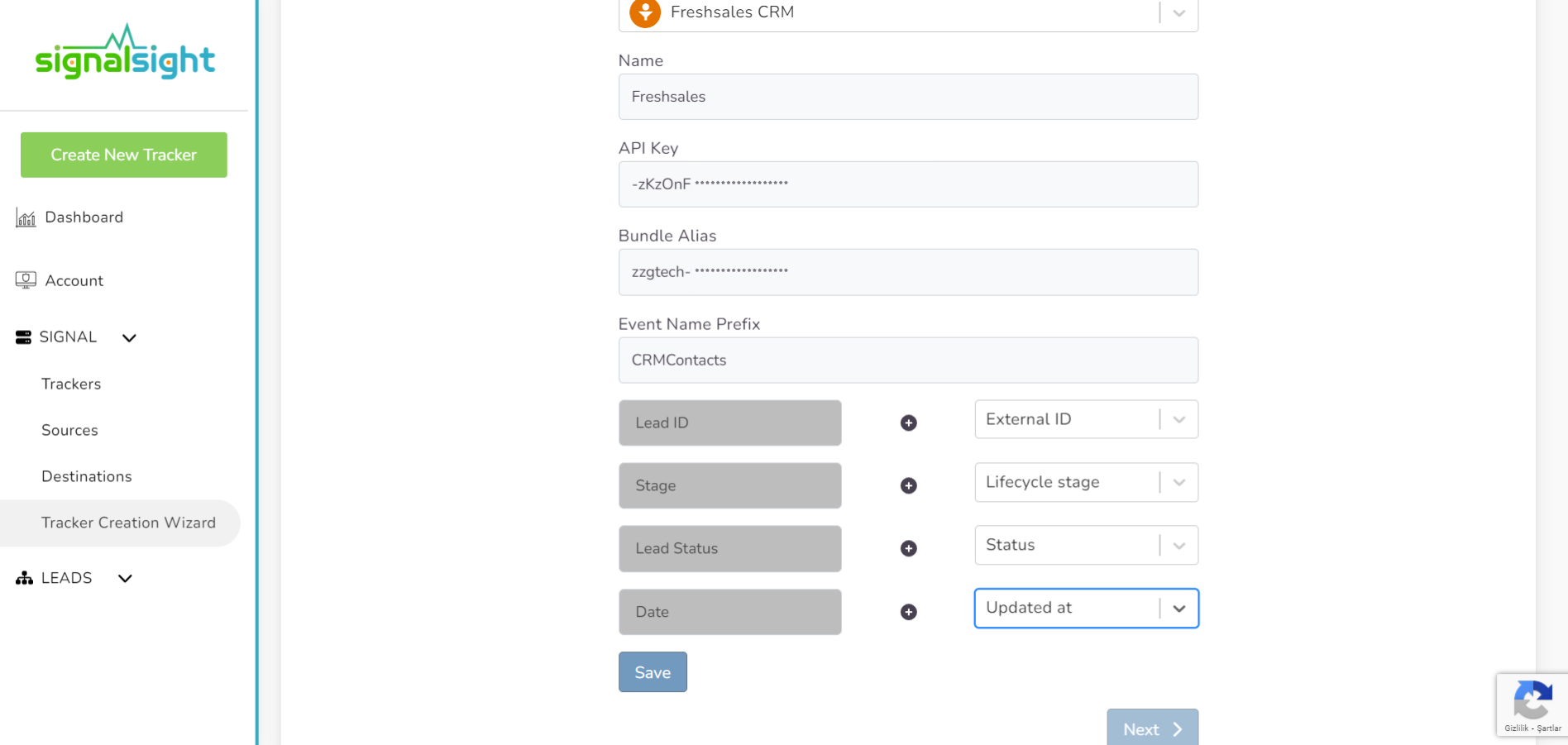Open the Account page
Image resolution: width=1568 pixels, height=745 pixels.
(x=74, y=280)
